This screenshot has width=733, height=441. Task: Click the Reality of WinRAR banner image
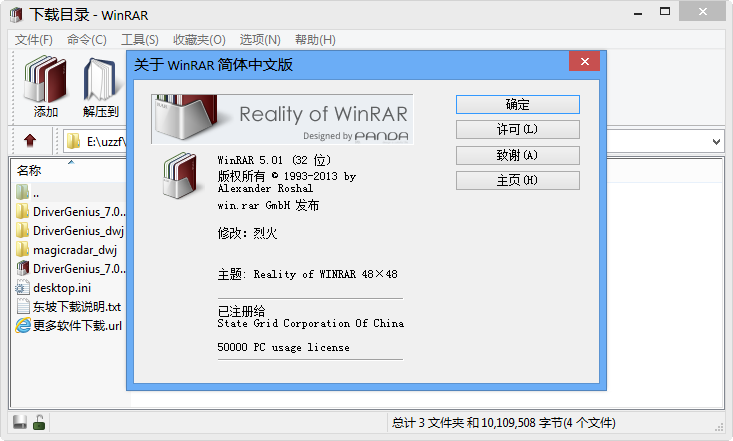click(x=281, y=119)
